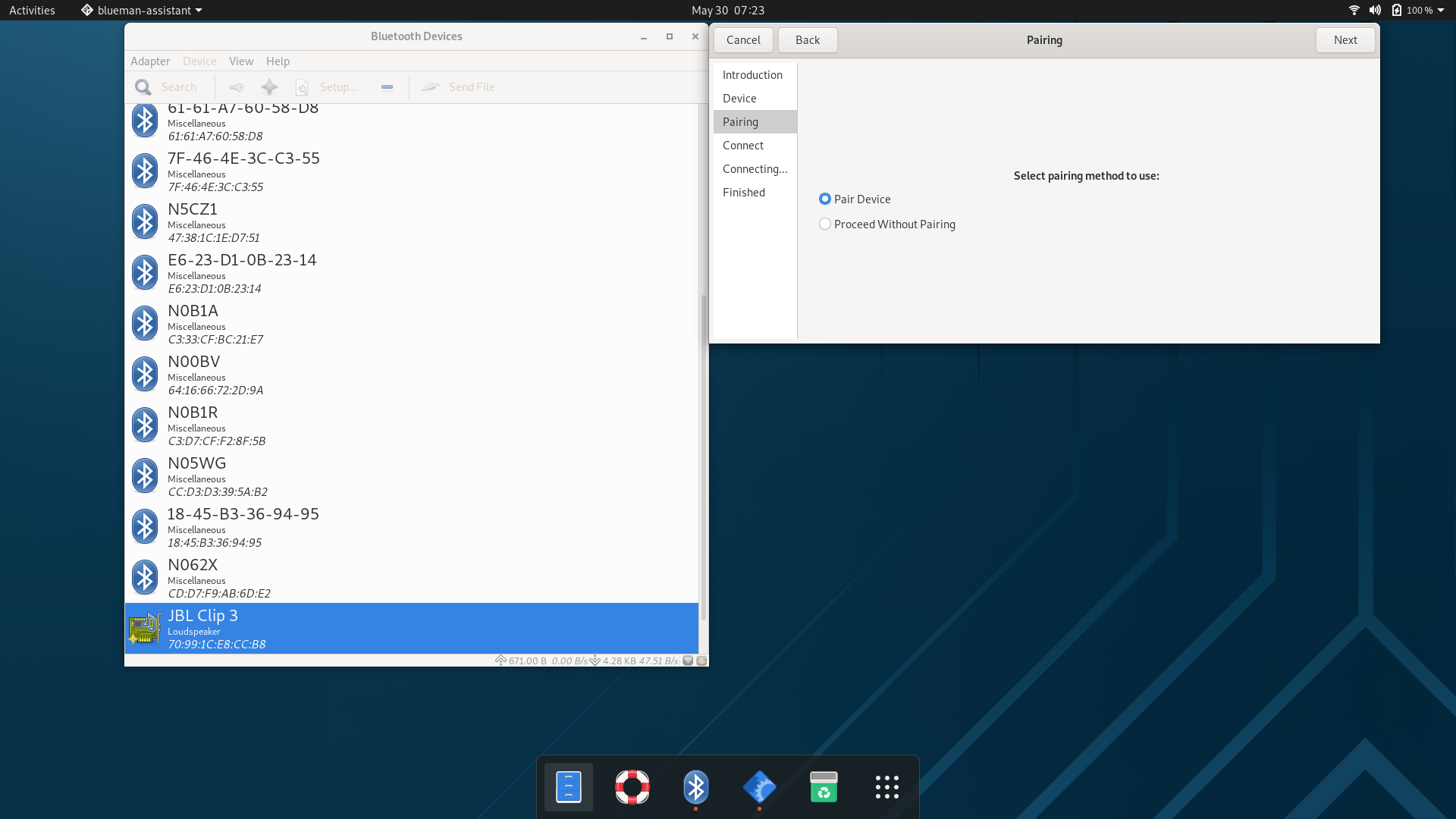Expand the system menu arrow in the top bar
This screenshot has width=1456, height=819.
[x=1441, y=10]
